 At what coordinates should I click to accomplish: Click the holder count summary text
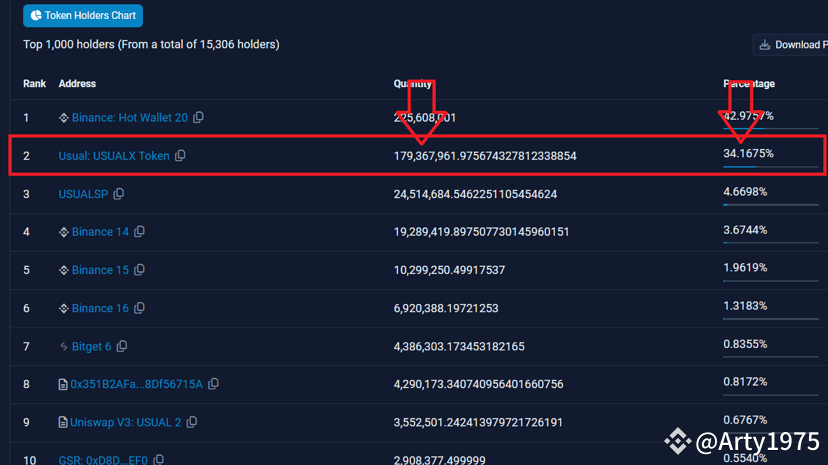(151, 44)
